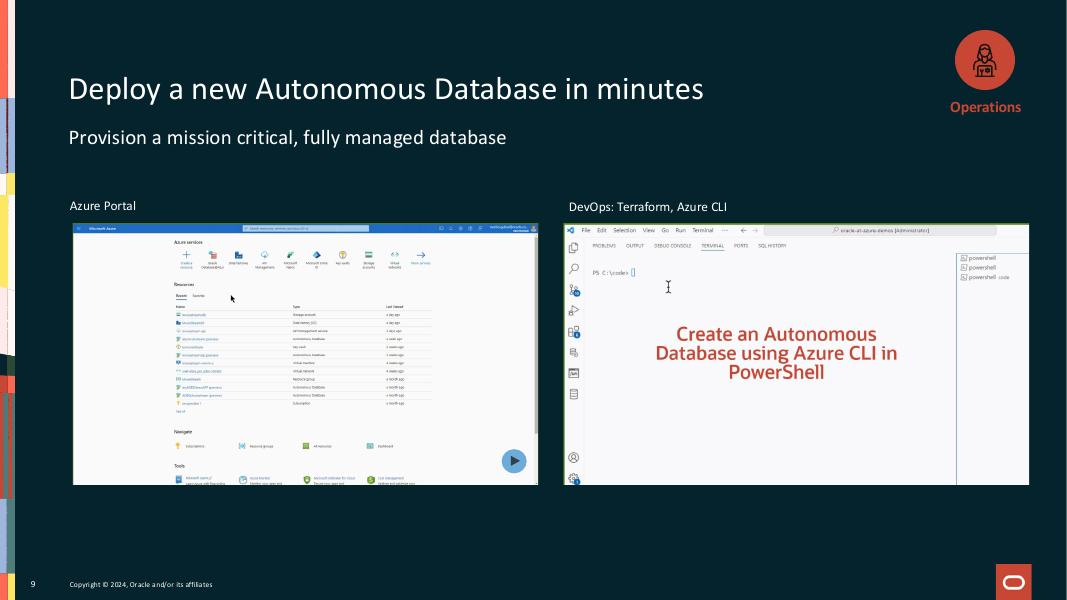
Task: Play the Azure Portal demo video
Action: point(513,461)
